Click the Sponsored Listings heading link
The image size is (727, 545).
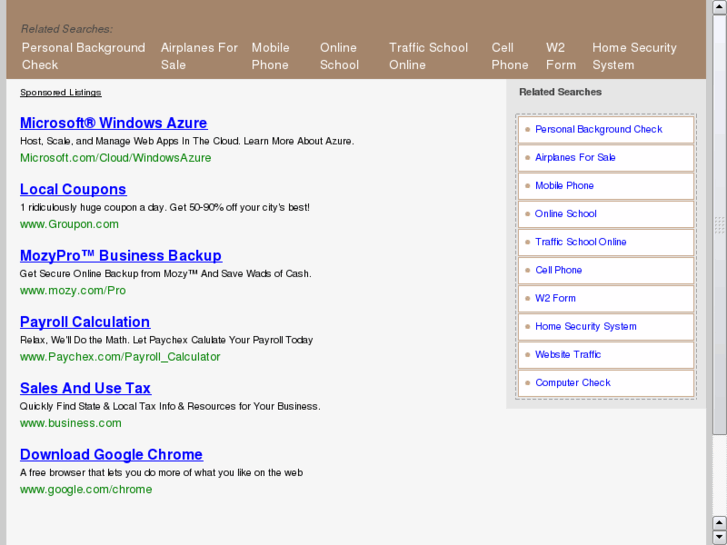coord(61,92)
